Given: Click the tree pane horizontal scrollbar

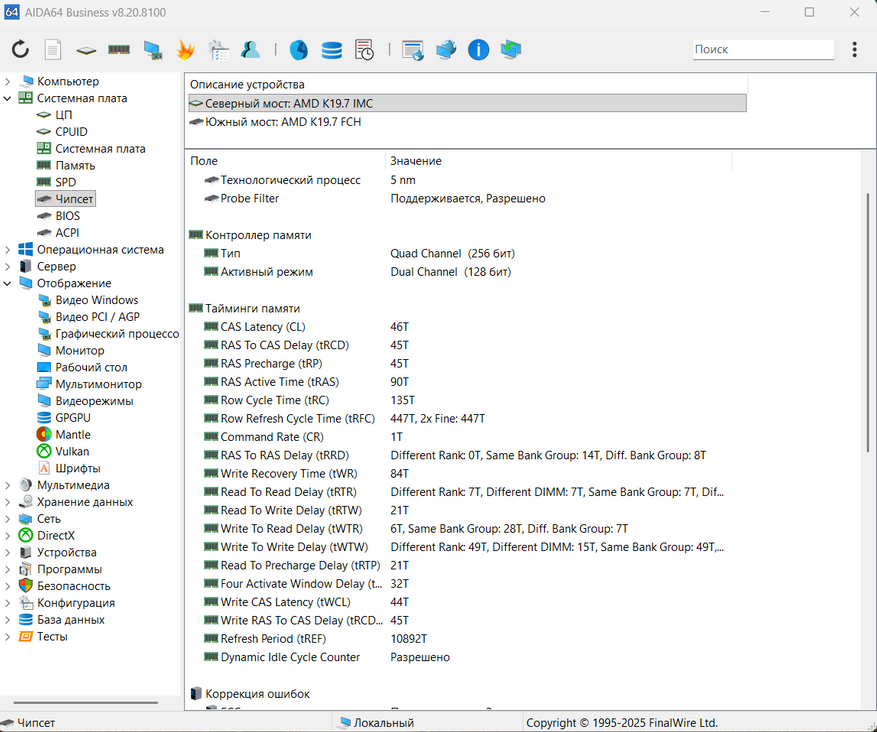Looking at the screenshot, I should coord(86,702).
